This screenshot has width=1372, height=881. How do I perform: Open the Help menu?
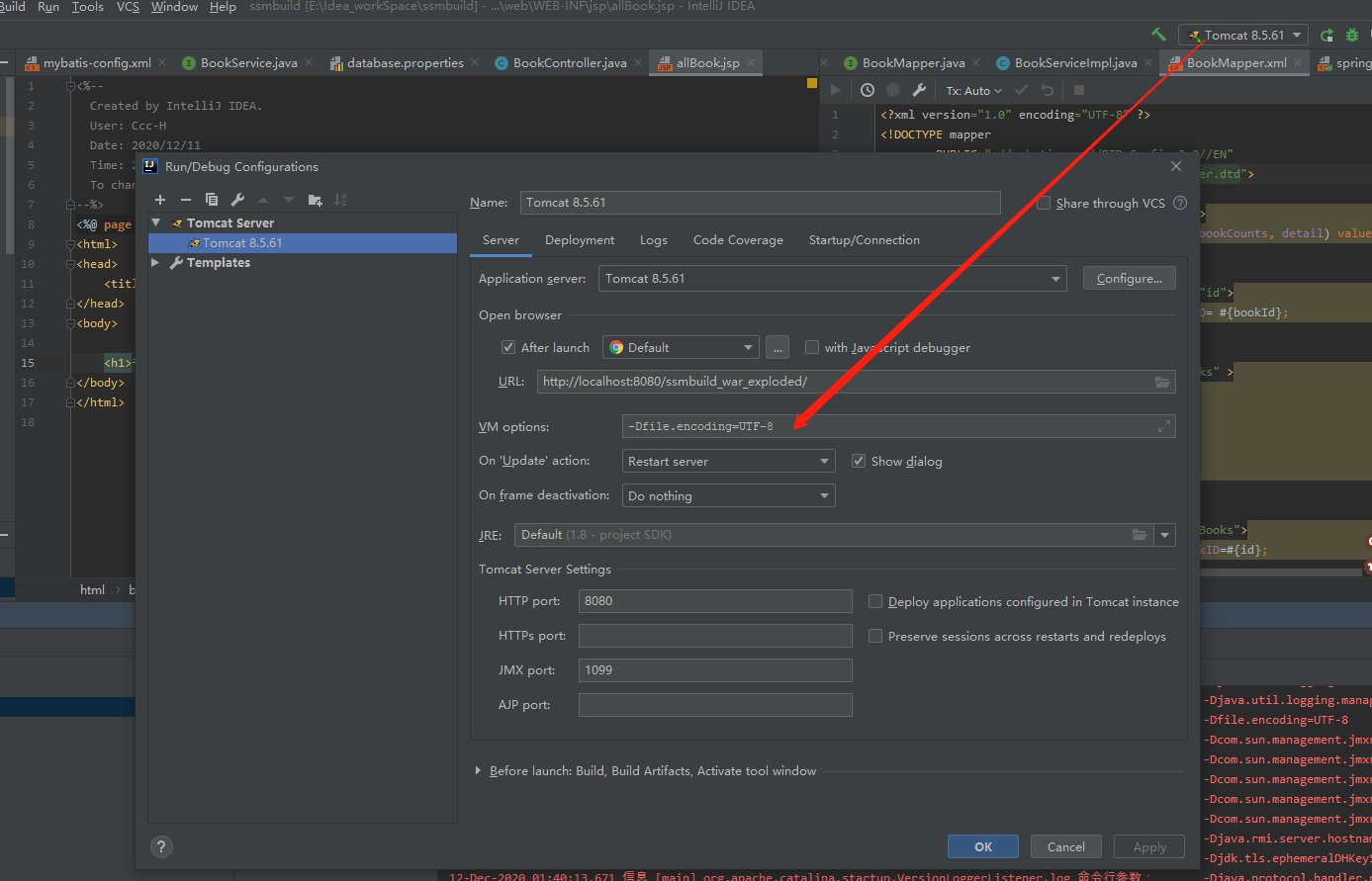(x=223, y=7)
